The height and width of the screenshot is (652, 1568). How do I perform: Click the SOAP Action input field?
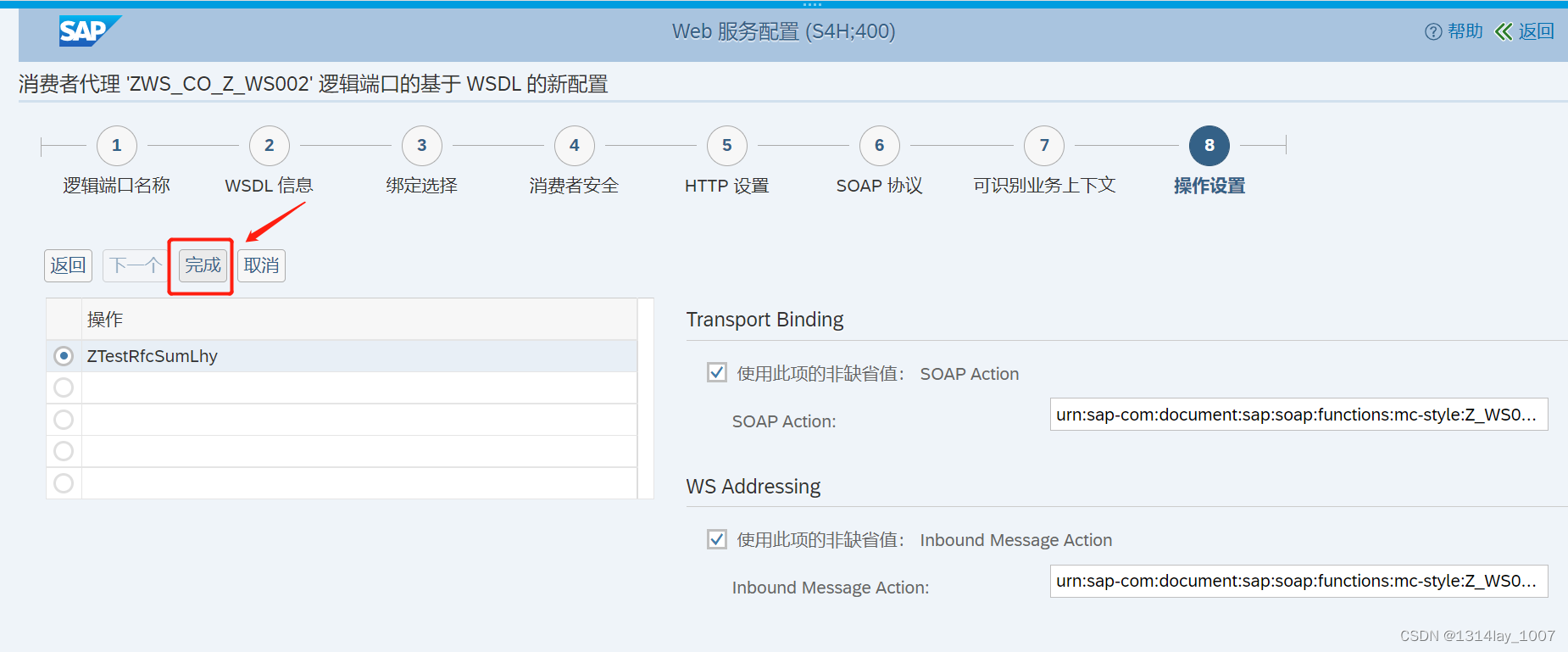pyautogui.click(x=1298, y=415)
